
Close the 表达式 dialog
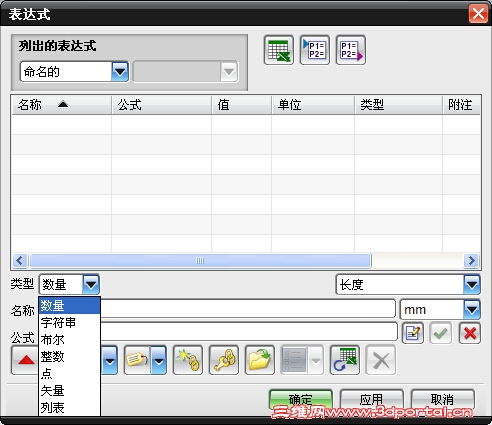point(478,14)
